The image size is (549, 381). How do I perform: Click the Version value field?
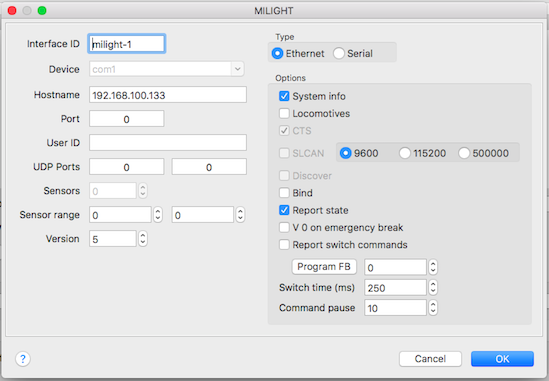pos(113,239)
